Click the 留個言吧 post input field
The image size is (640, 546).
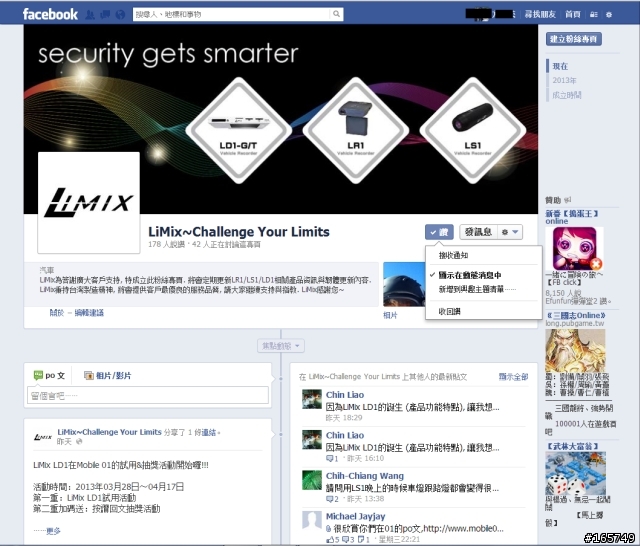click(148, 395)
